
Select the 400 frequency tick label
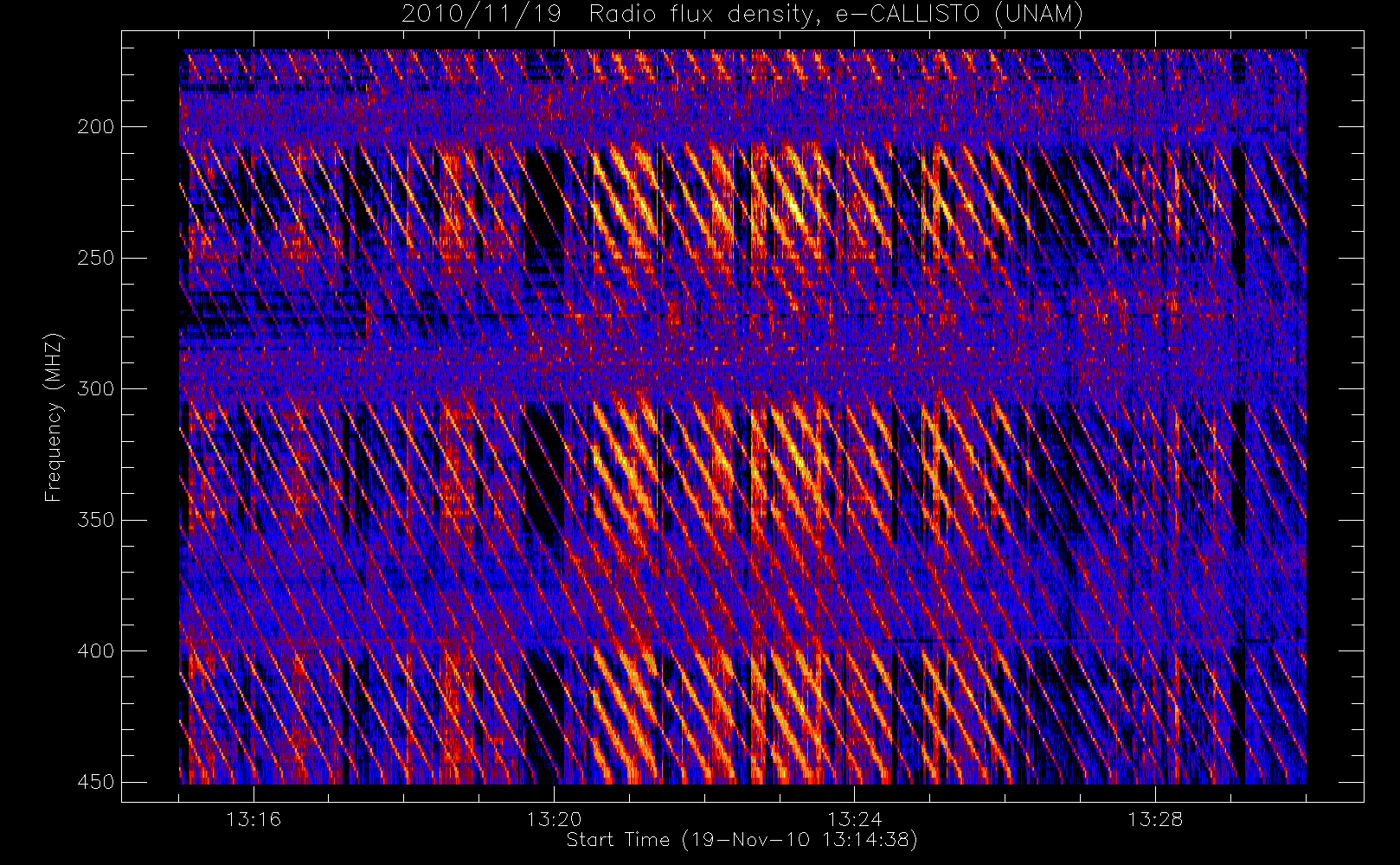[95, 650]
